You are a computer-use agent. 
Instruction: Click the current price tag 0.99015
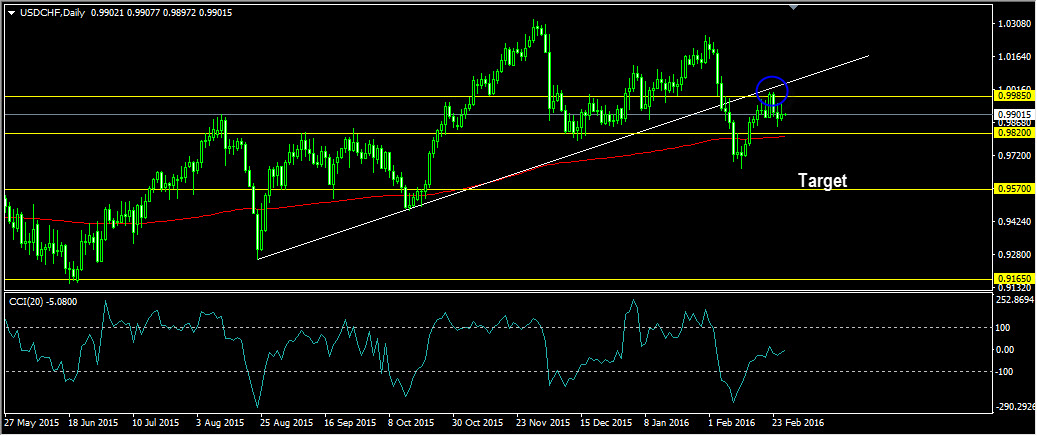pos(1015,114)
